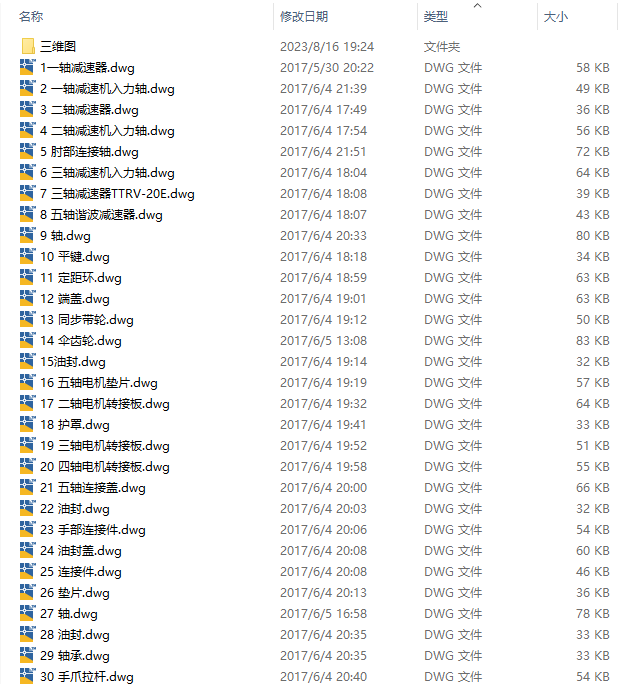
Task: Click the file icon of 5 肘部连接轴.dwg
Action: coord(27,151)
